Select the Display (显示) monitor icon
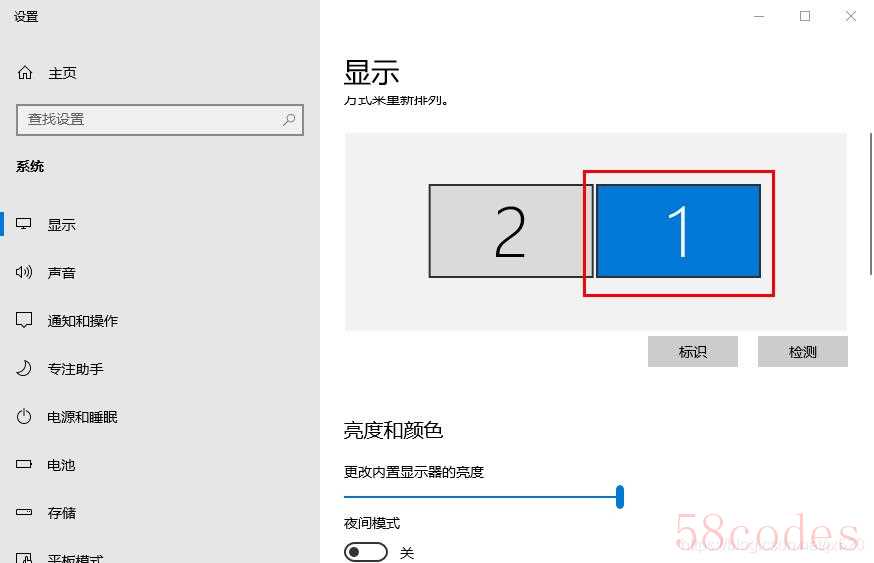This screenshot has width=874, height=563. point(23,224)
